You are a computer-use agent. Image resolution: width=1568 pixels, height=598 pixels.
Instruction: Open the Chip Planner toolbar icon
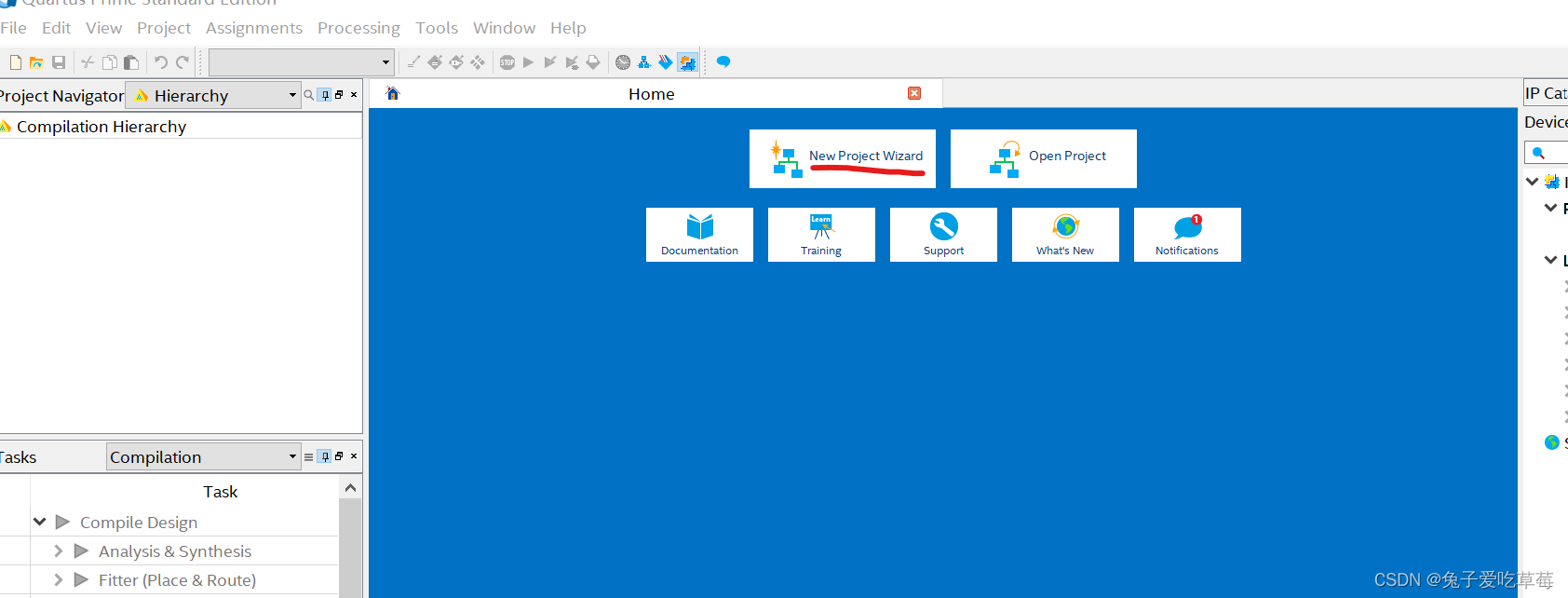point(478,62)
